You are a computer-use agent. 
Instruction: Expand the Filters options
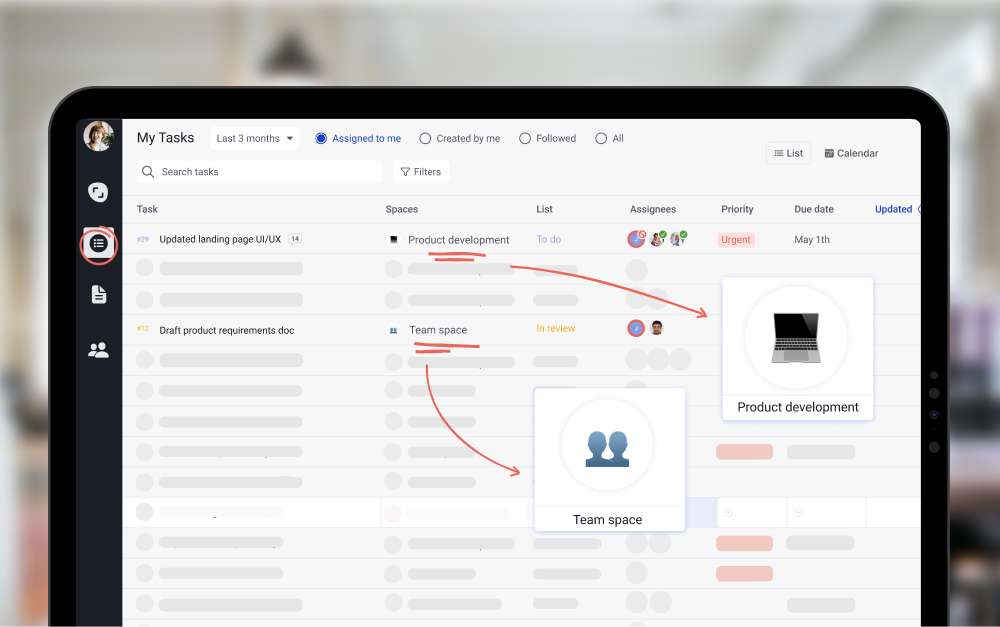(x=421, y=171)
